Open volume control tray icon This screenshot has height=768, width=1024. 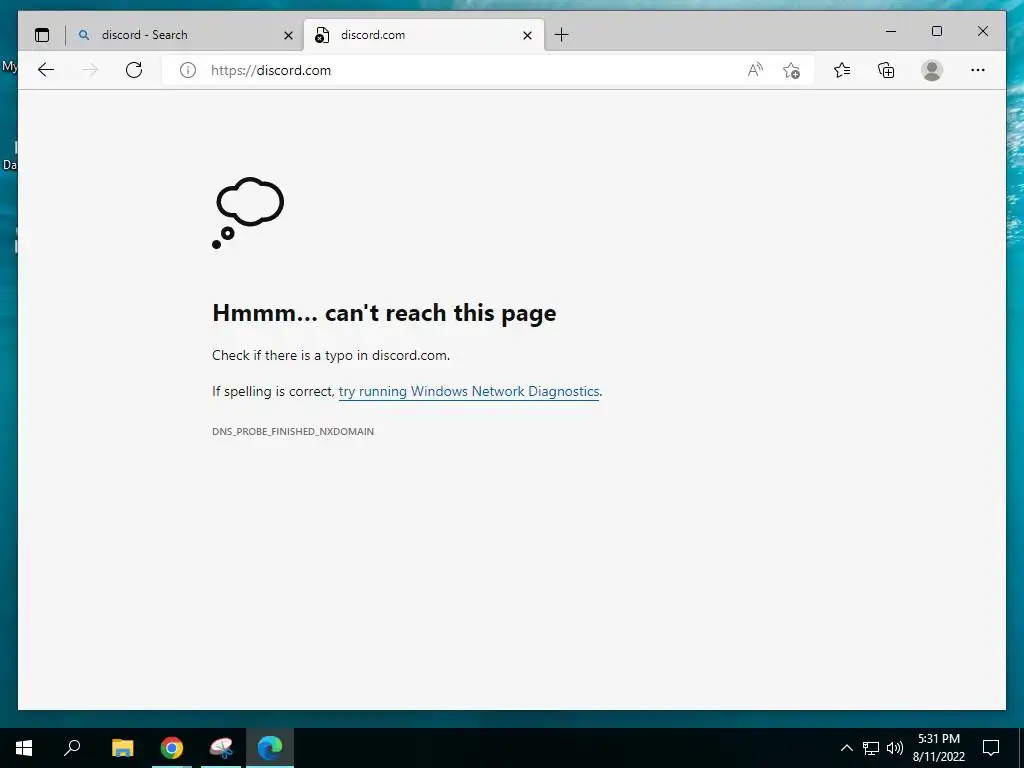[894, 748]
